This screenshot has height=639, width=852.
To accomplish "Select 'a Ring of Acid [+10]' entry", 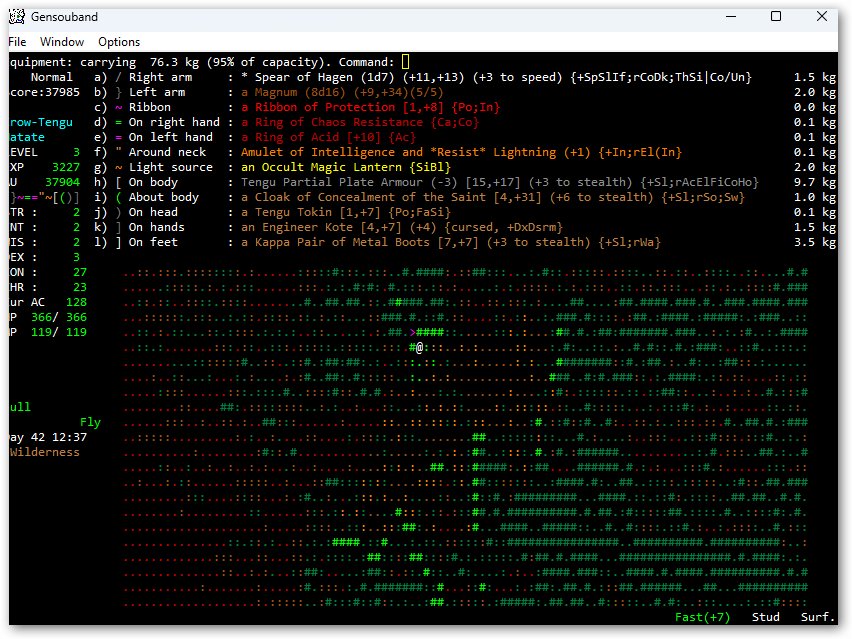I will [328, 137].
